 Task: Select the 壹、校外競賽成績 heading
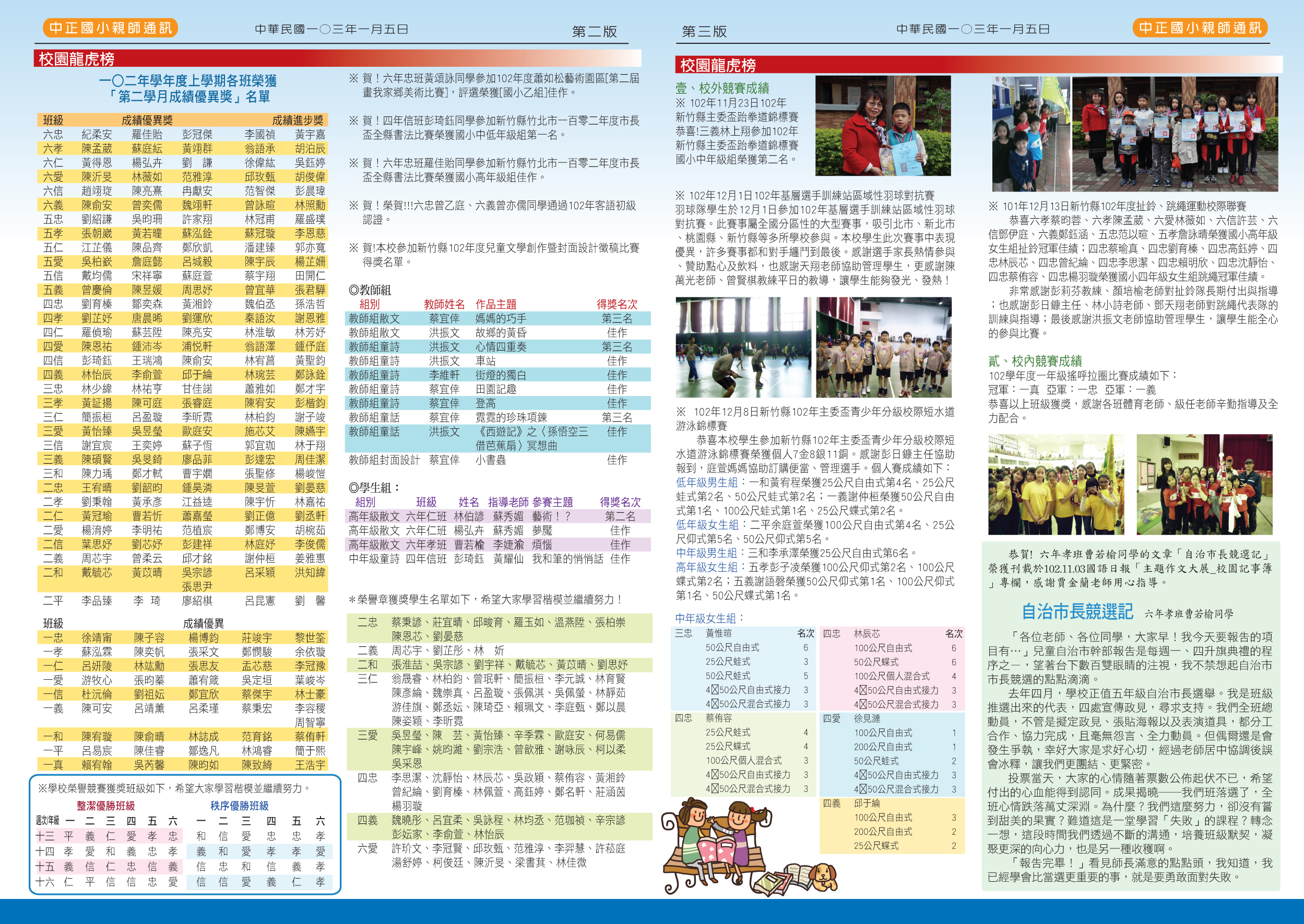coord(722,88)
